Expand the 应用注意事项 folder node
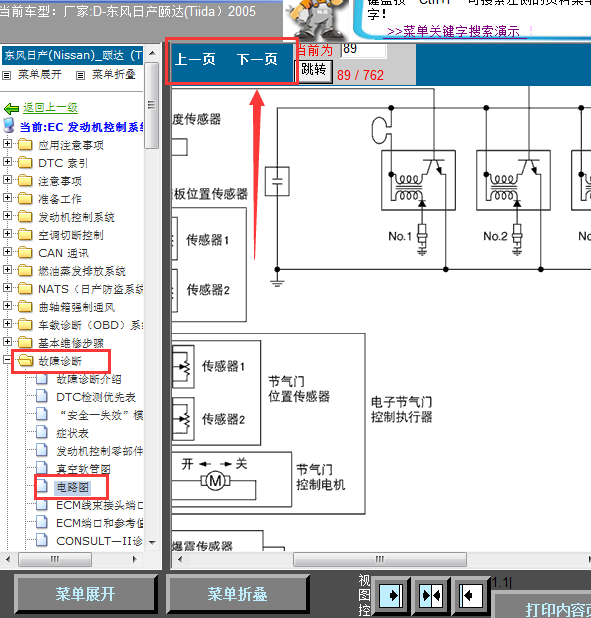This screenshot has width=591, height=618. pos(7,143)
